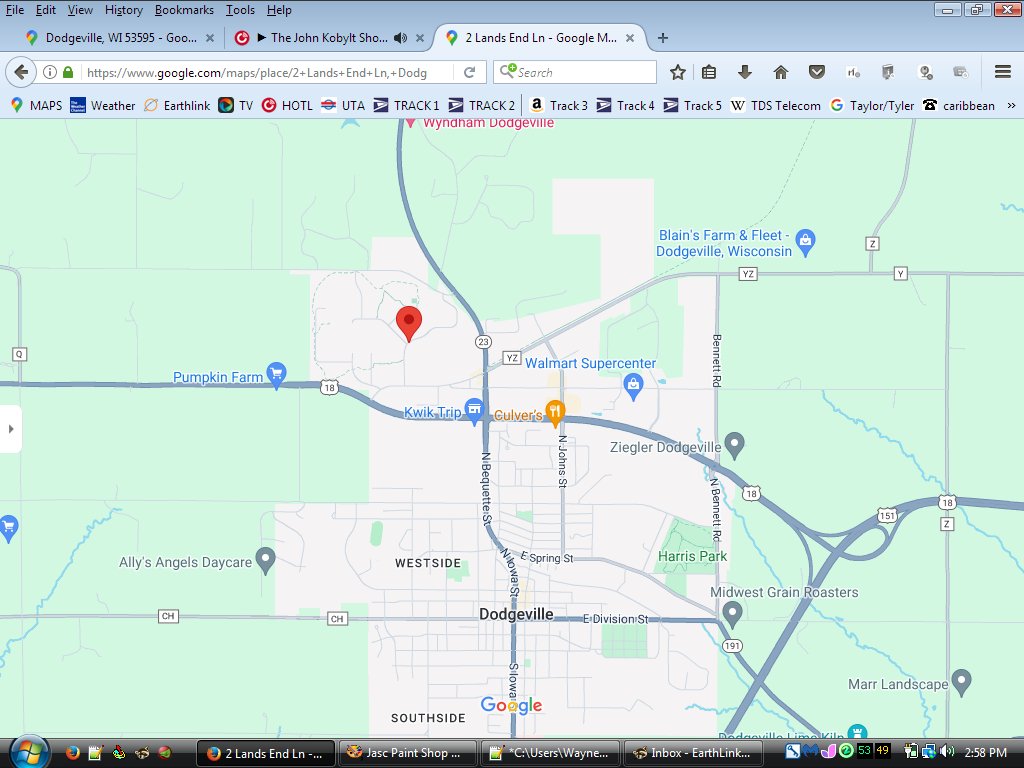Click the Culver's restaurant marker
The image size is (1024, 768).
pyautogui.click(x=555, y=413)
